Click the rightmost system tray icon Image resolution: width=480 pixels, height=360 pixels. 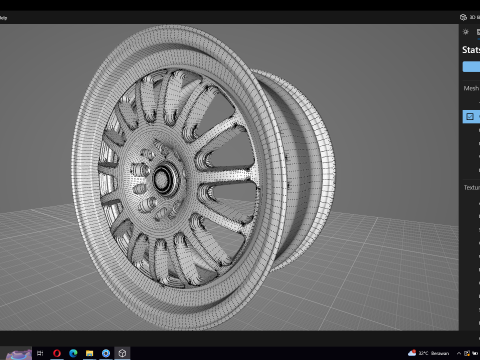click(476, 353)
